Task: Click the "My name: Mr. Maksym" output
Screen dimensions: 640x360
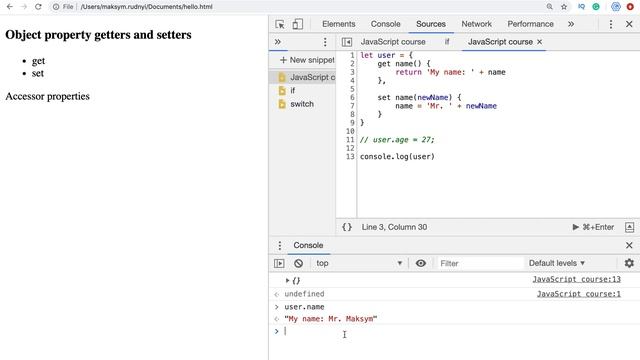Action: tap(331, 319)
